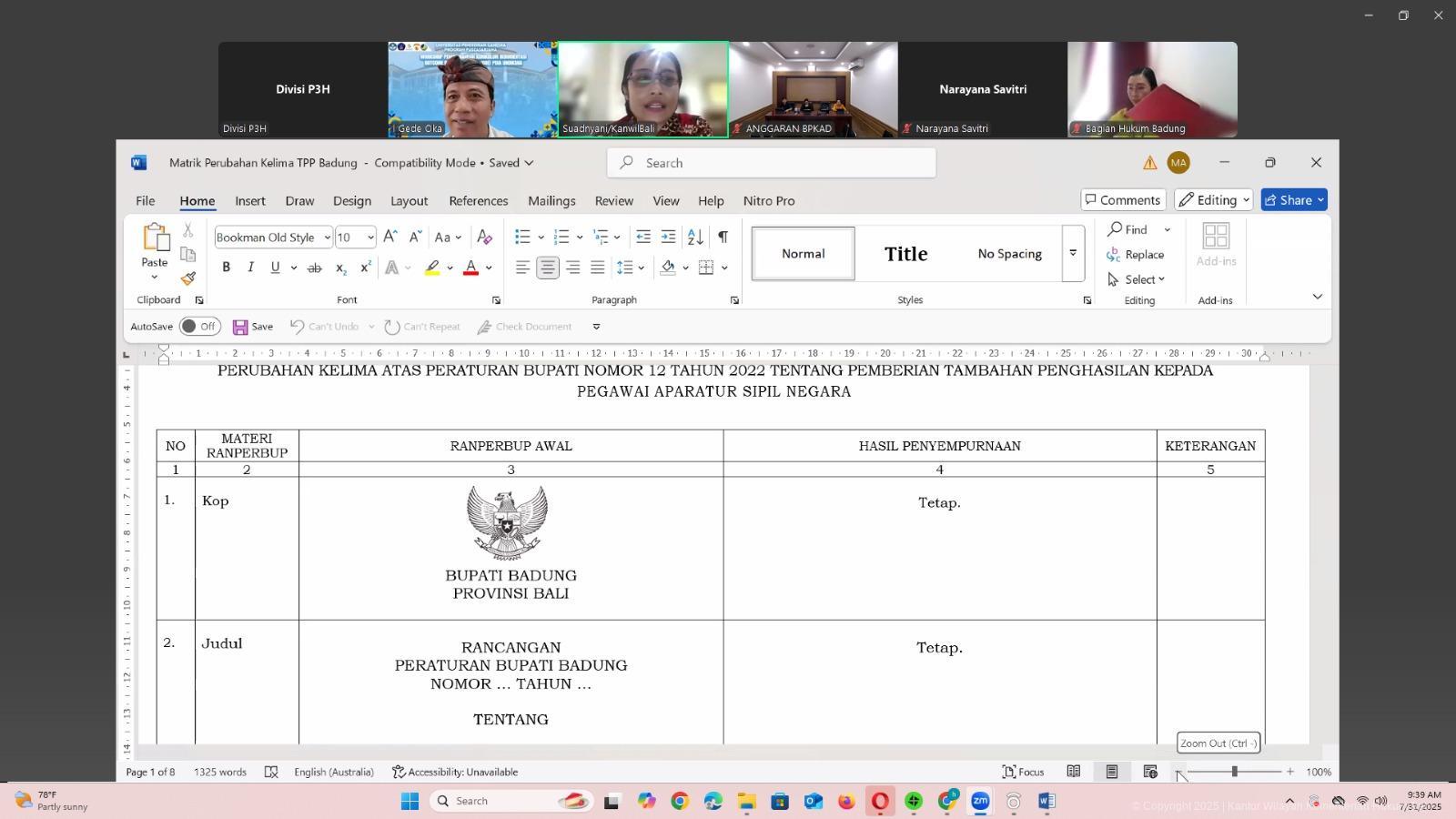Screen dimensions: 1456x819
Task: Click the Sort icon in Paragraph group
Action: tap(695, 238)
